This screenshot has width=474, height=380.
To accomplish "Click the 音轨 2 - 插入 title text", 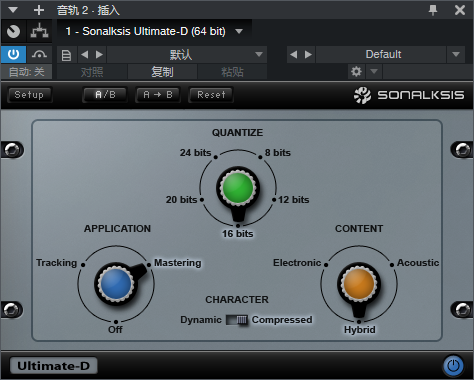I will [x=88, y=10].
